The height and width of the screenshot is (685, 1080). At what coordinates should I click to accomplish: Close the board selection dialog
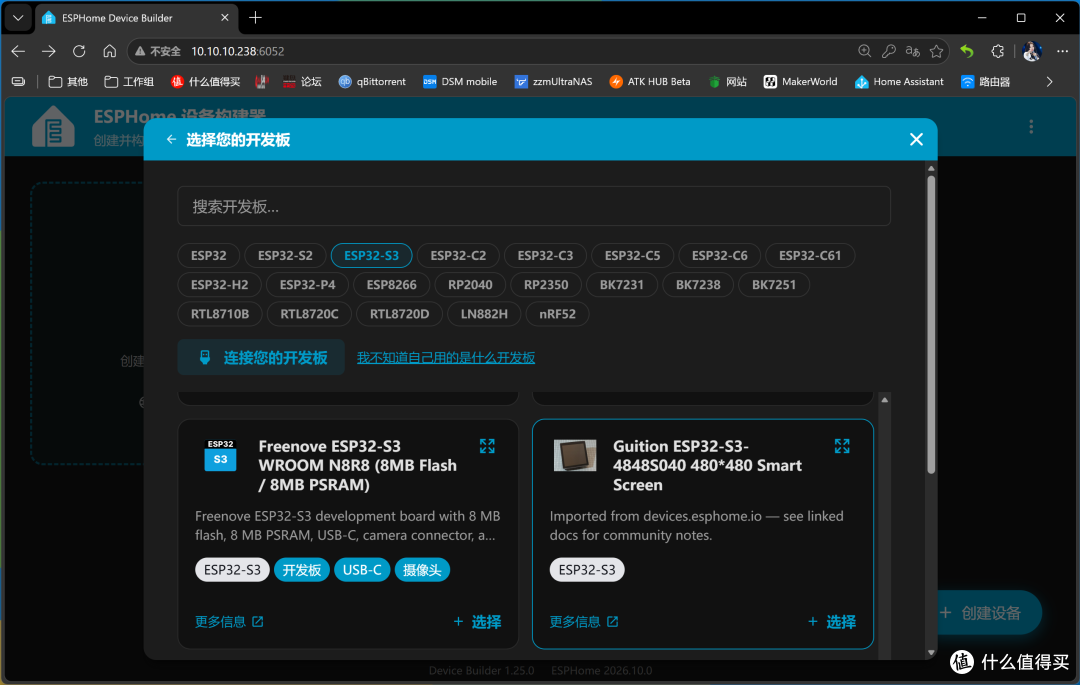[916, 140]
